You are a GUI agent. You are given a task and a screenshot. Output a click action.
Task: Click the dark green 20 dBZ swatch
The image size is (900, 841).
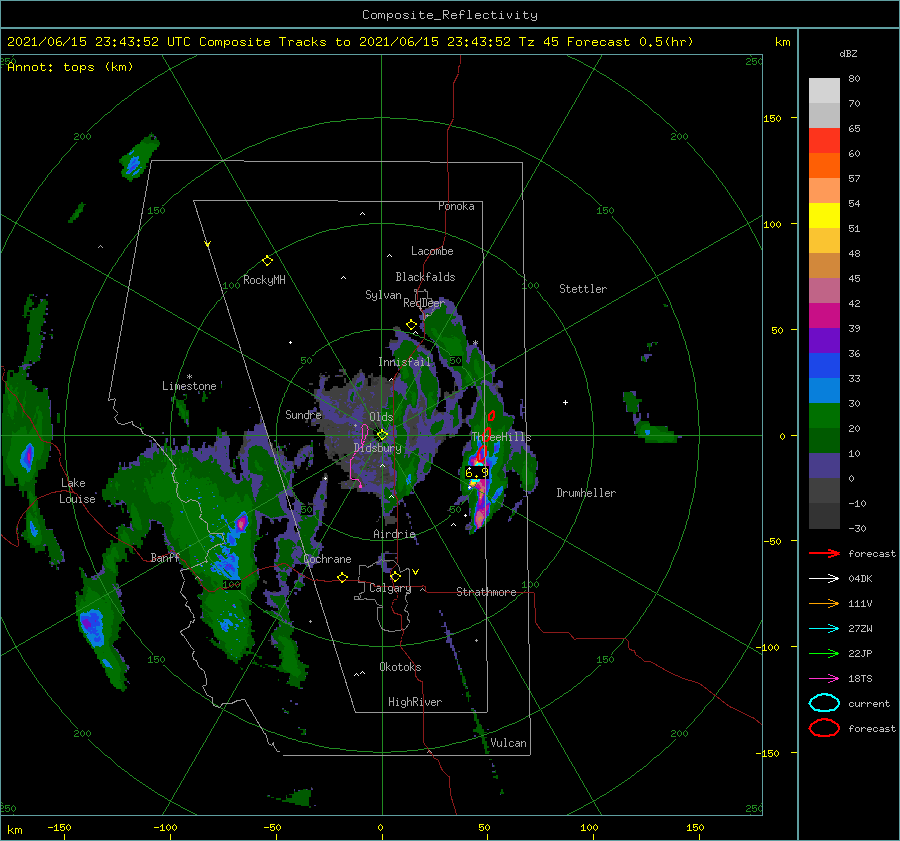coord(824,440)
